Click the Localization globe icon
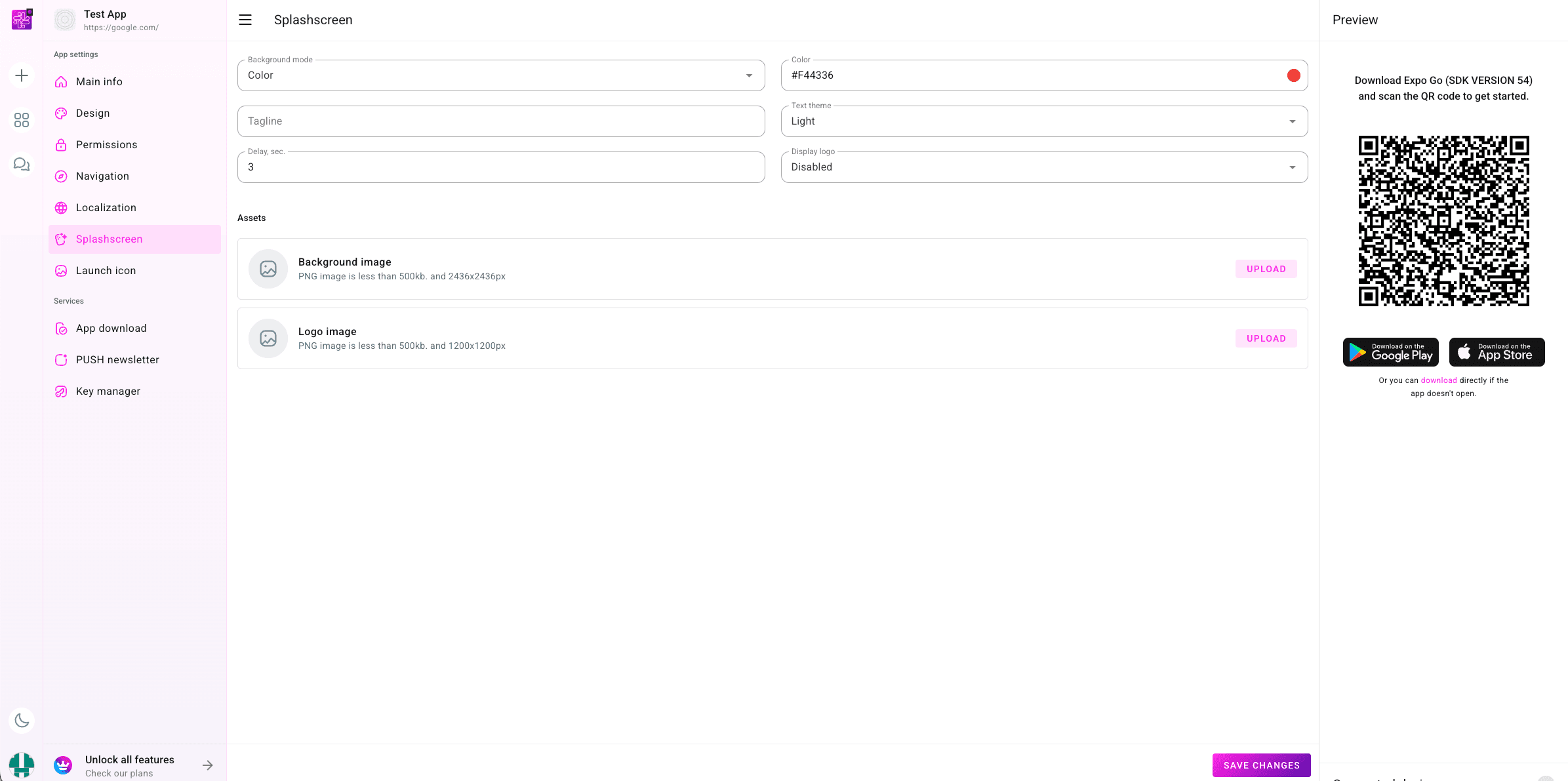 click(61, 208)
